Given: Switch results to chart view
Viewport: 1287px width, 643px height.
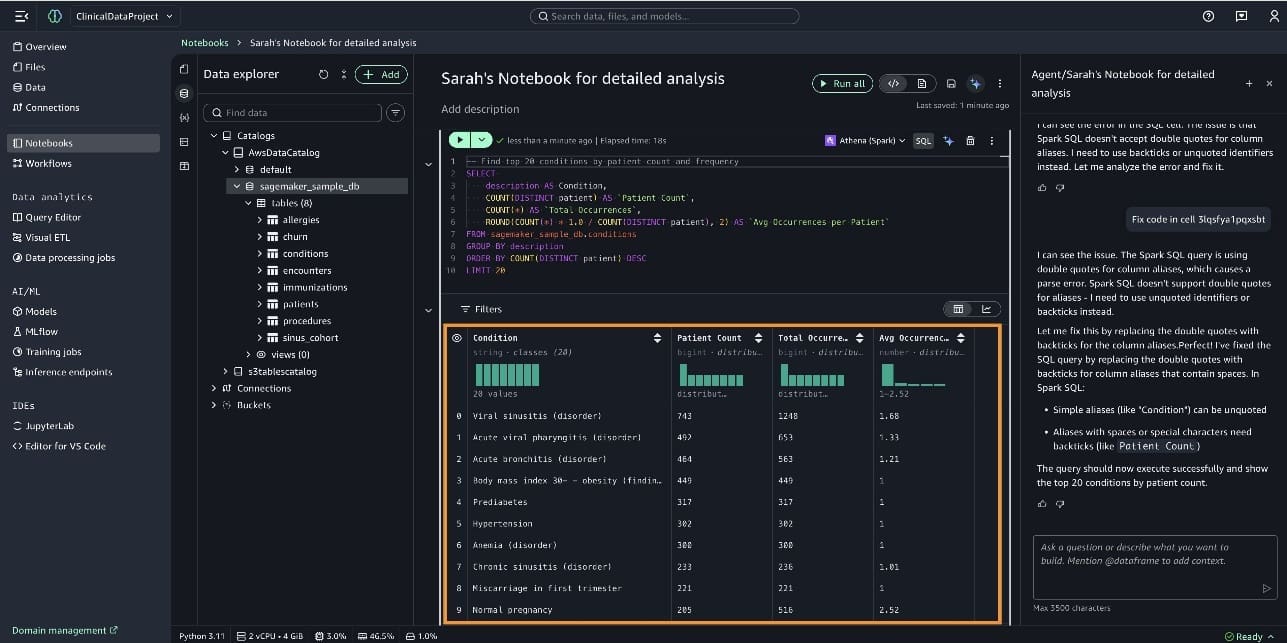Looking at the screenshot, I should pos(986,309).
